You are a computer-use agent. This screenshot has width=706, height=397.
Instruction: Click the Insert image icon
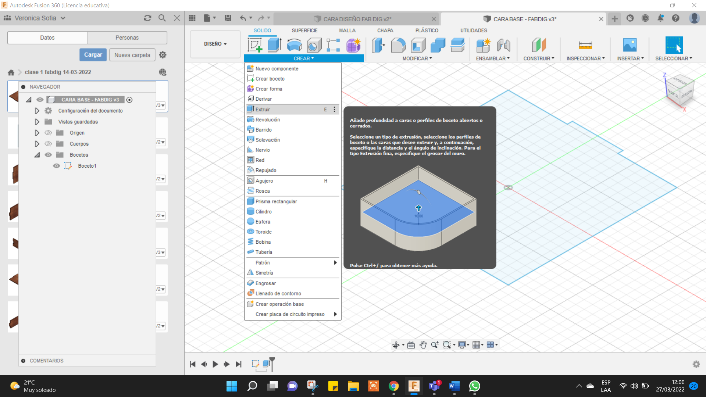coord(629,45)
